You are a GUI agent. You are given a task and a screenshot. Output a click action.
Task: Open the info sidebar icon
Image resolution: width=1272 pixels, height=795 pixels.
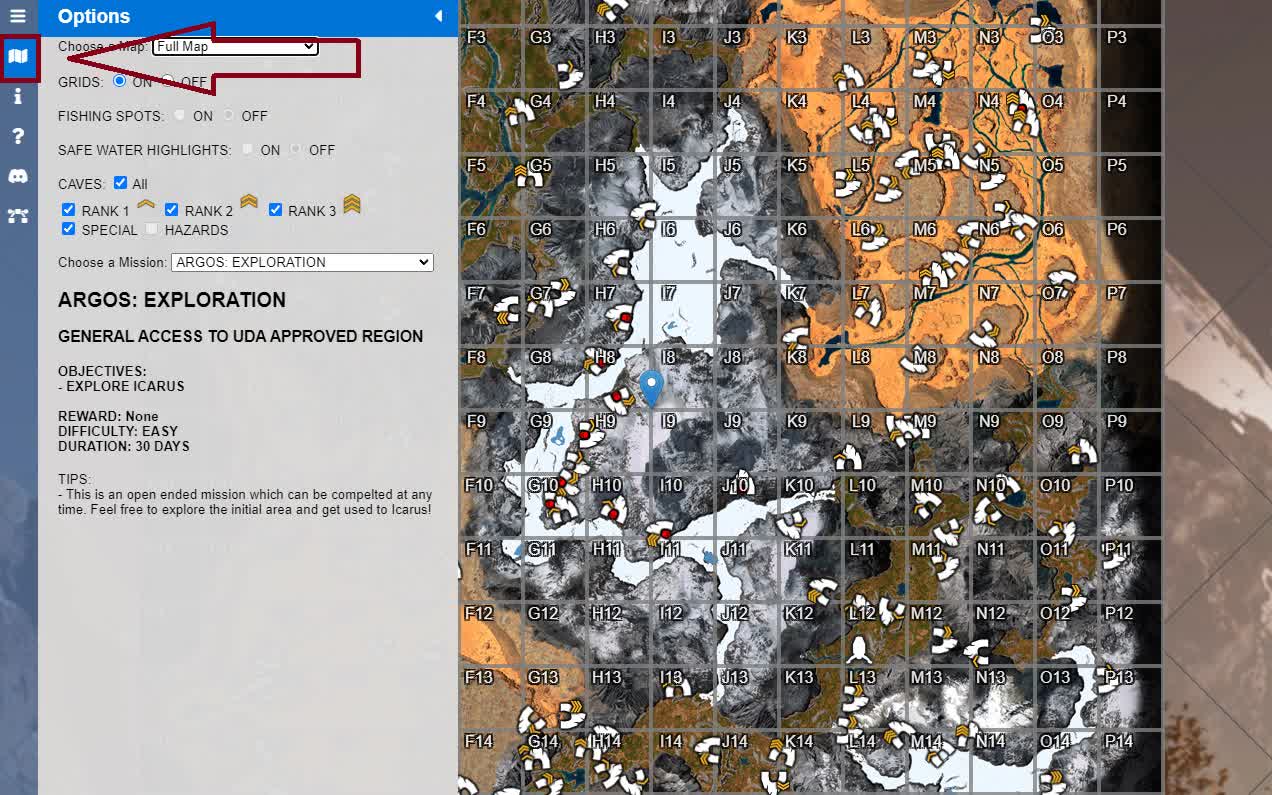click(18, 97)
